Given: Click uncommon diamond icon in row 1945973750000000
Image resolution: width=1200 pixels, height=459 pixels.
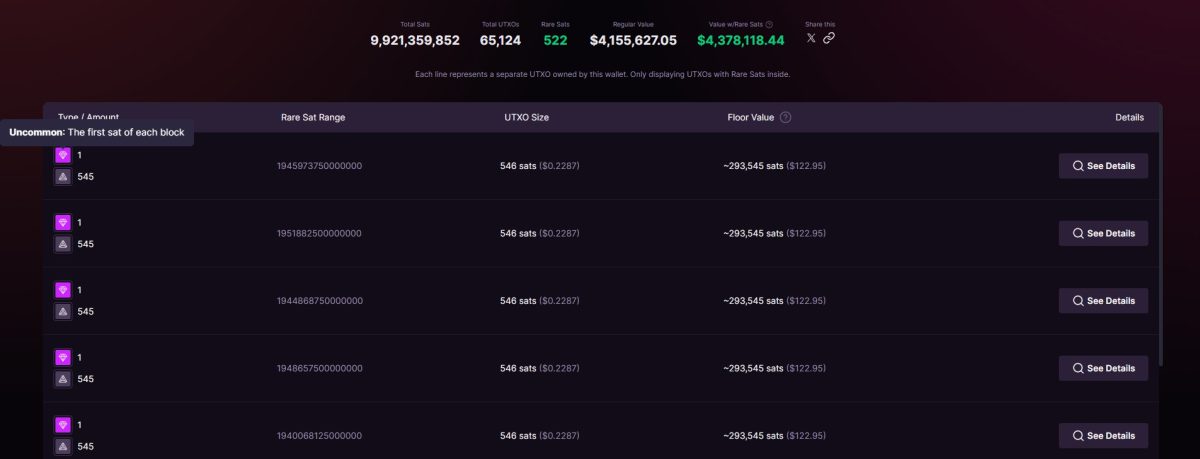Looking at the screenshot, I should [63, 155].
